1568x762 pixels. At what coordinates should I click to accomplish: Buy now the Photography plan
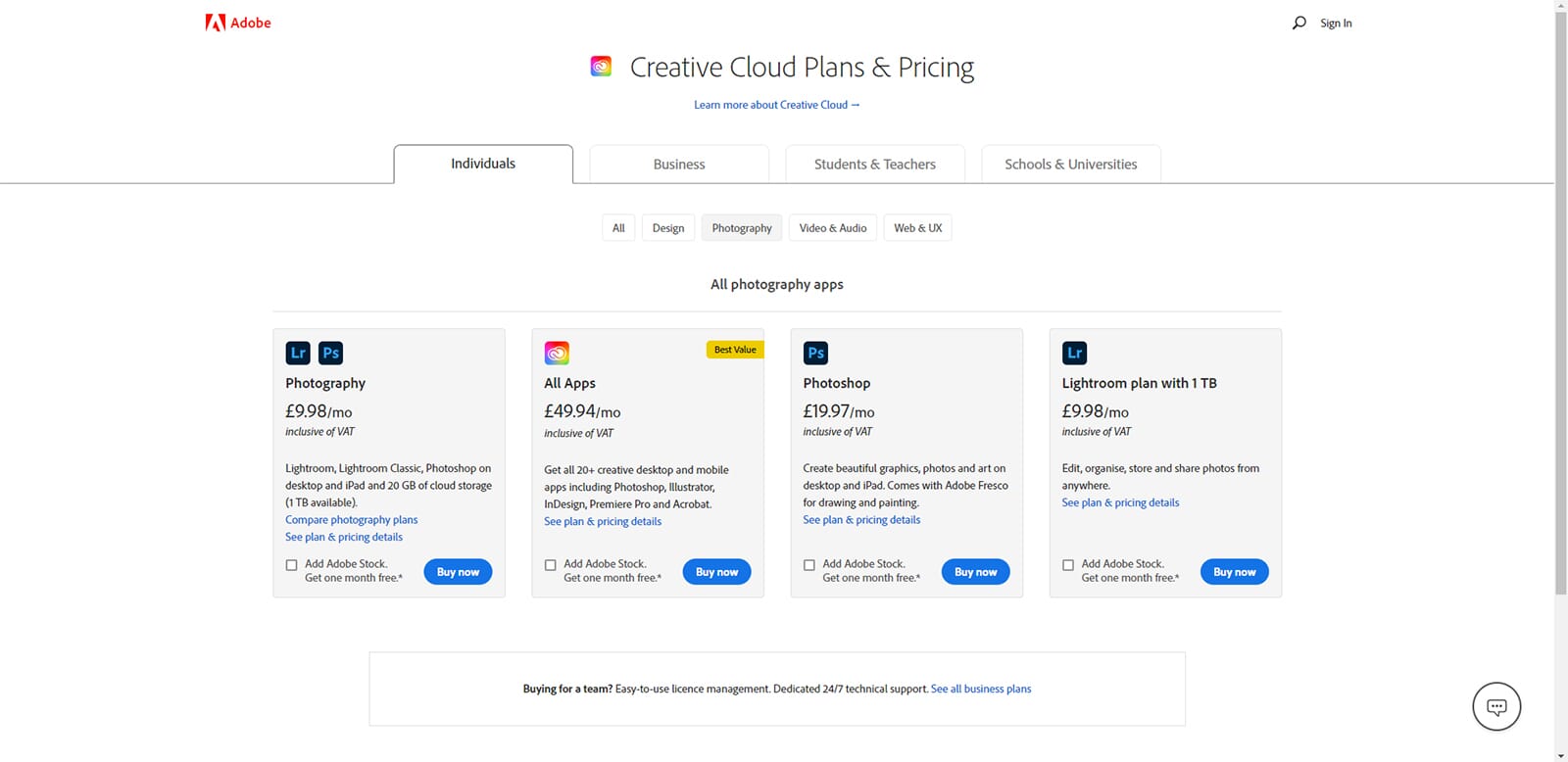click(x=458, y=572)
